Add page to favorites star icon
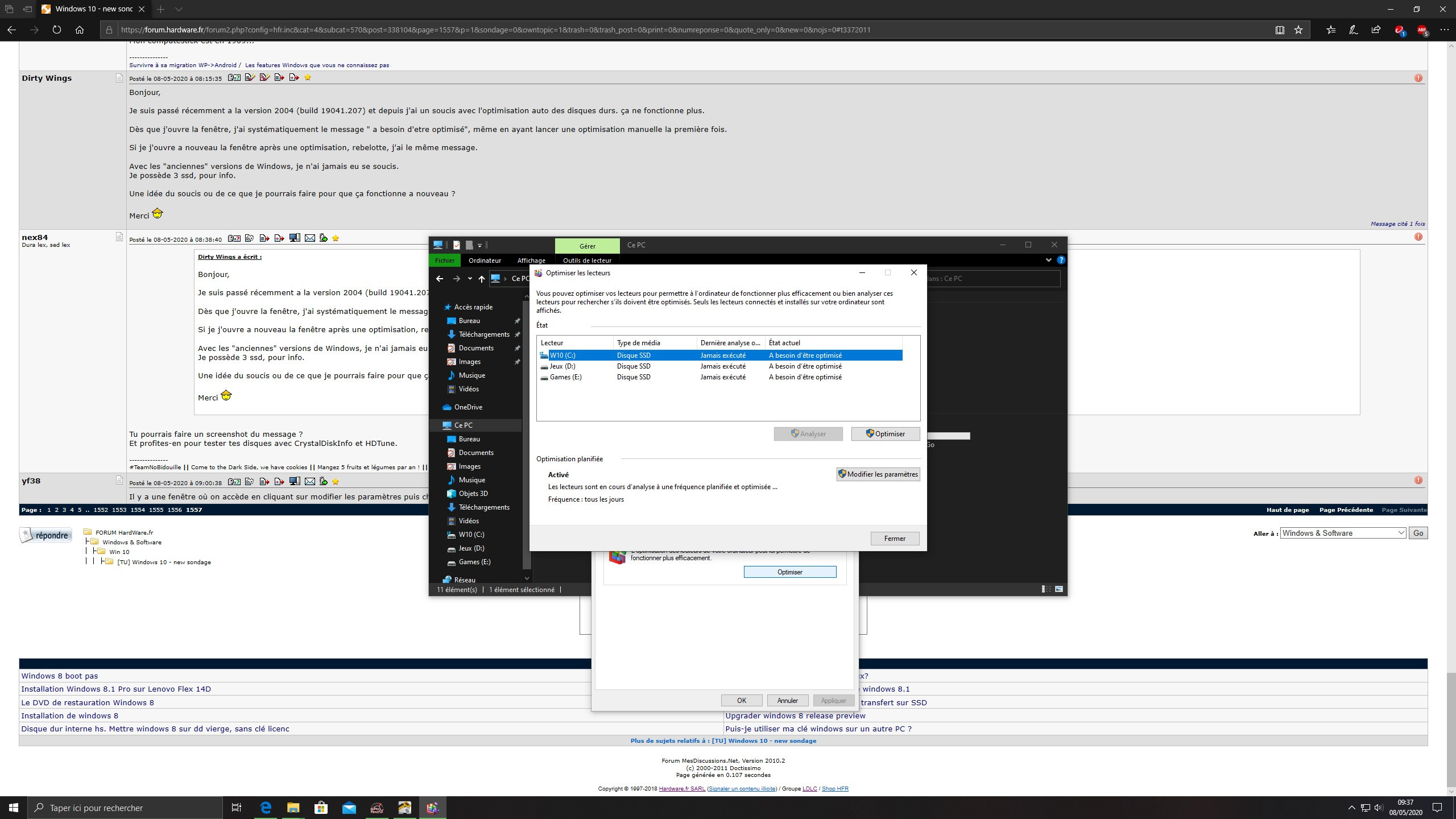The width and height of the screenshot is (1456, 819). pos(1298,30)
